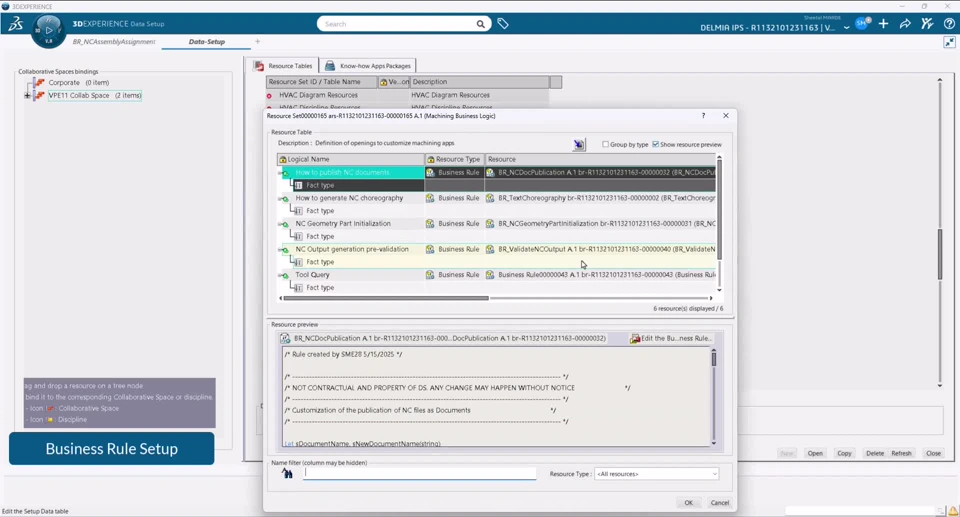The image size is (960, 517).
Task: Click the Close button in background window
Action: pos(933,453)
